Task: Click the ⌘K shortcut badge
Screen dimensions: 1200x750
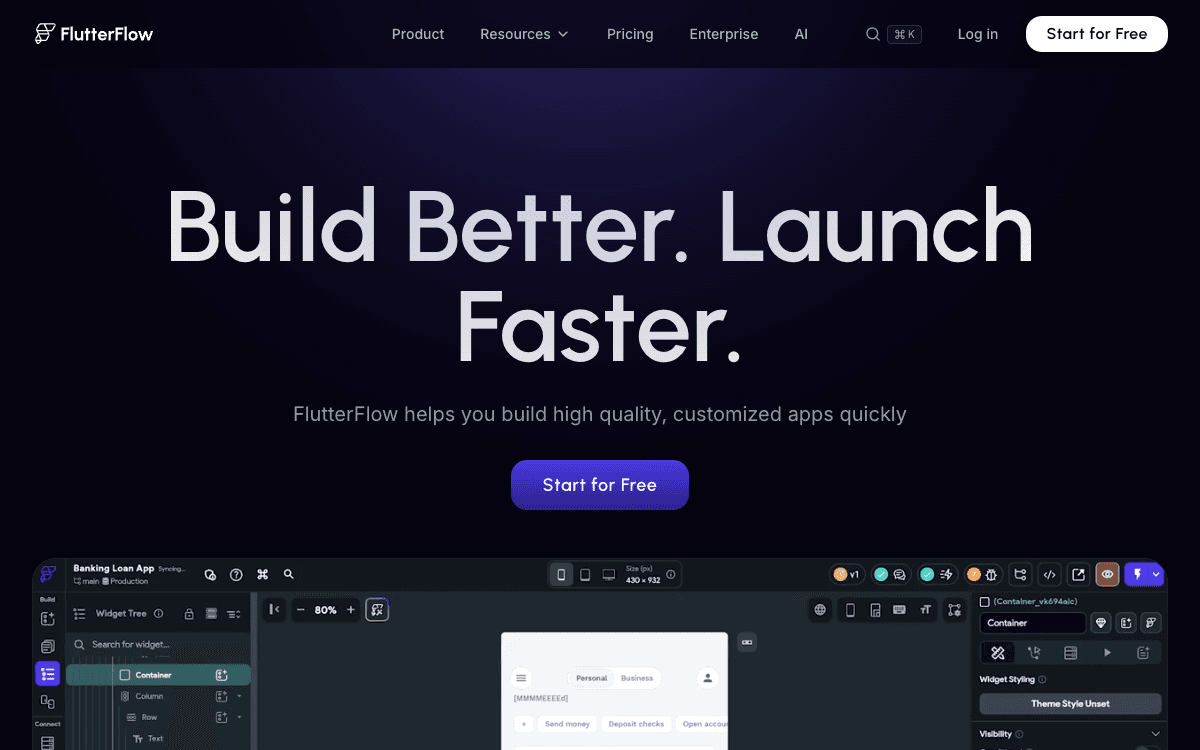Action: (904, 34)
